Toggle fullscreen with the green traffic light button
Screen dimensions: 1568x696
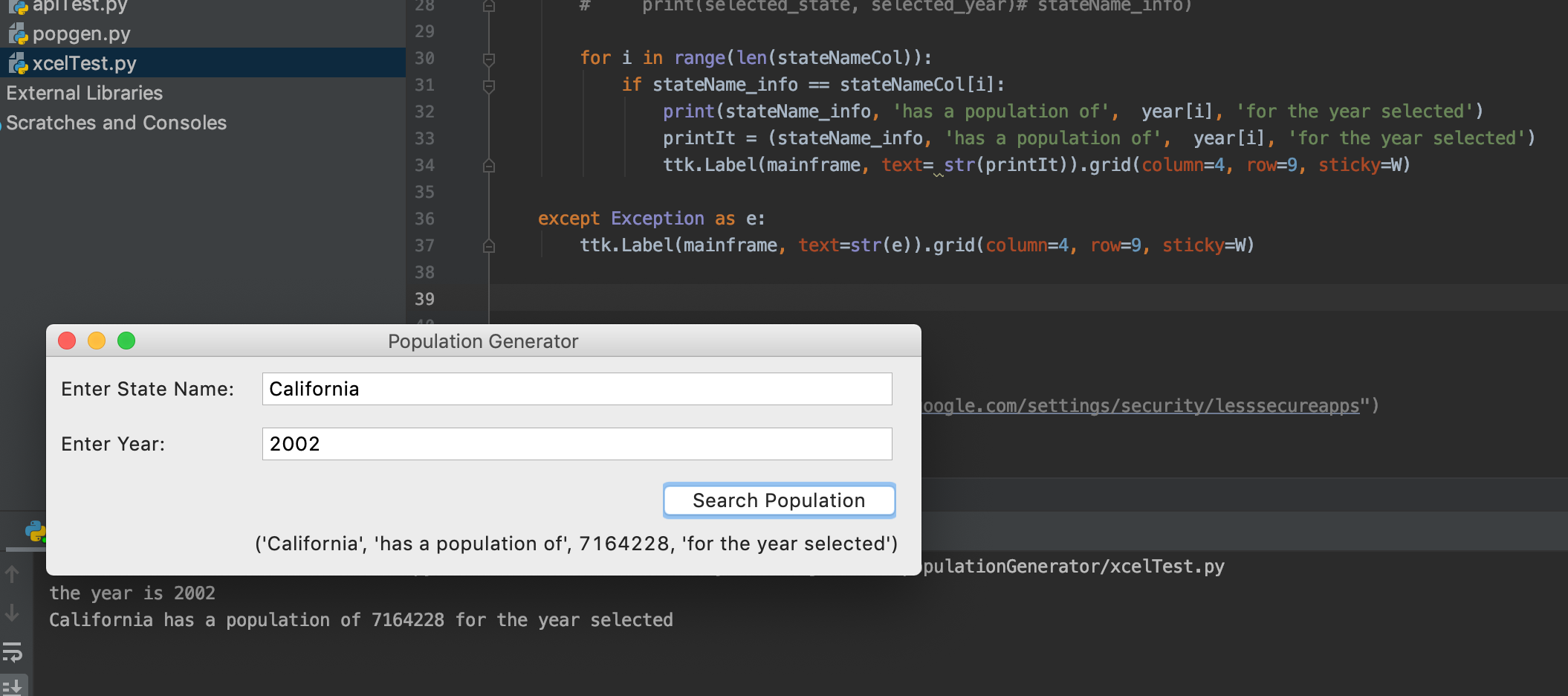point(126,341)
